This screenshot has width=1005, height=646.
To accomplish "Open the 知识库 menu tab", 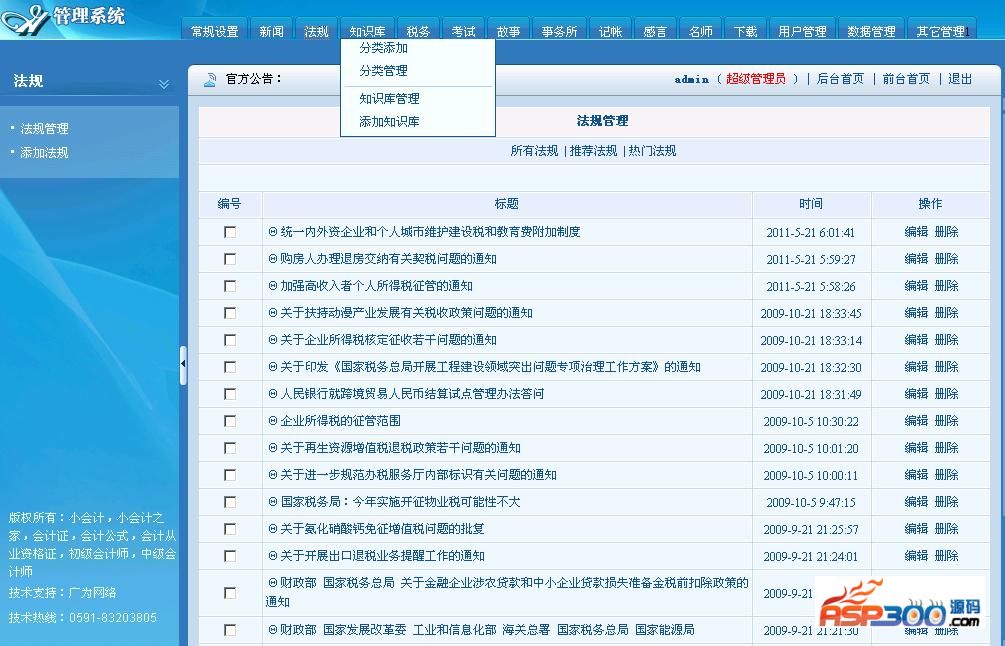I will tap(367, 31).
